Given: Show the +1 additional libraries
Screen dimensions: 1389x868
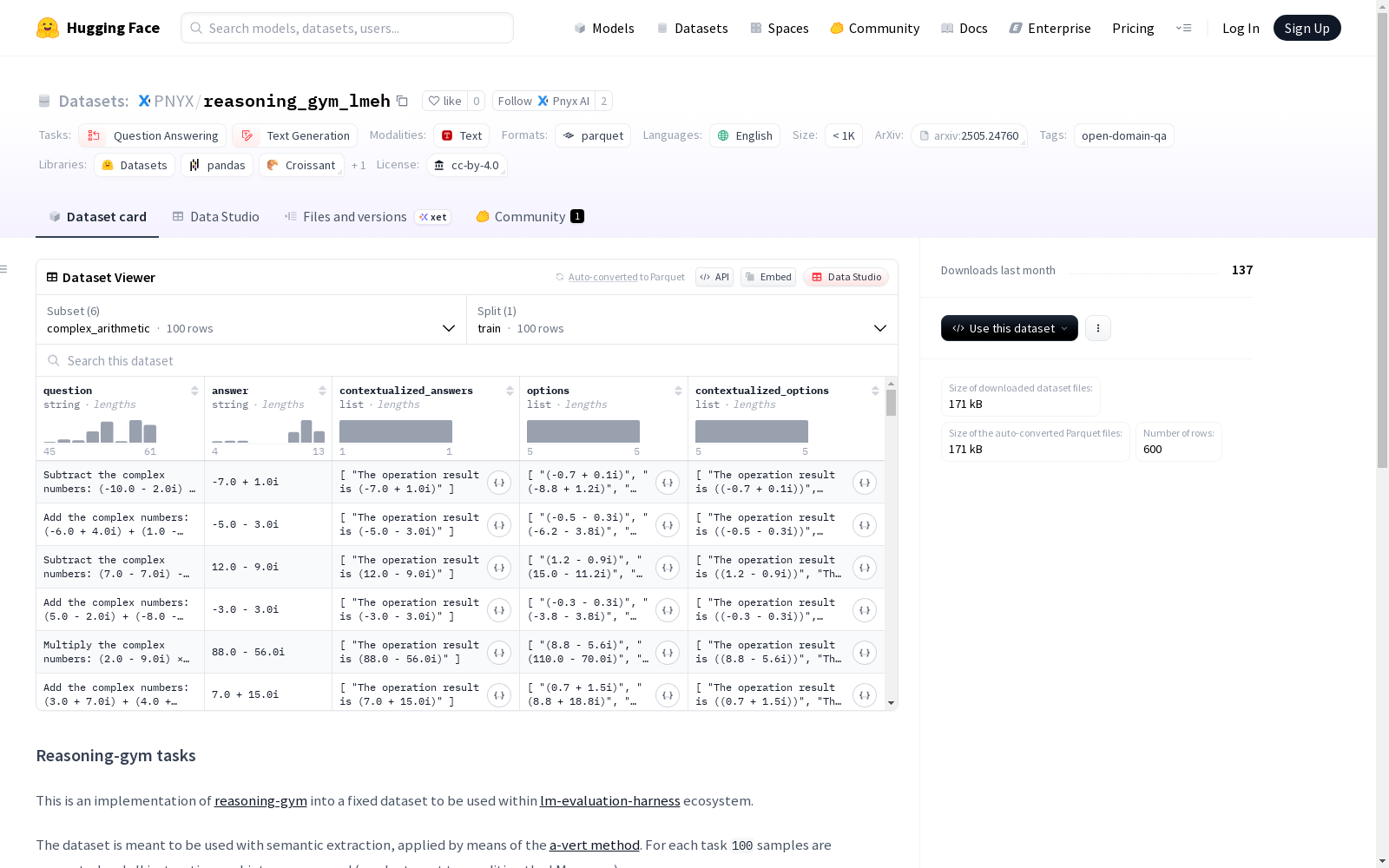Looking at the screenshot, I should tap(359, 165).
